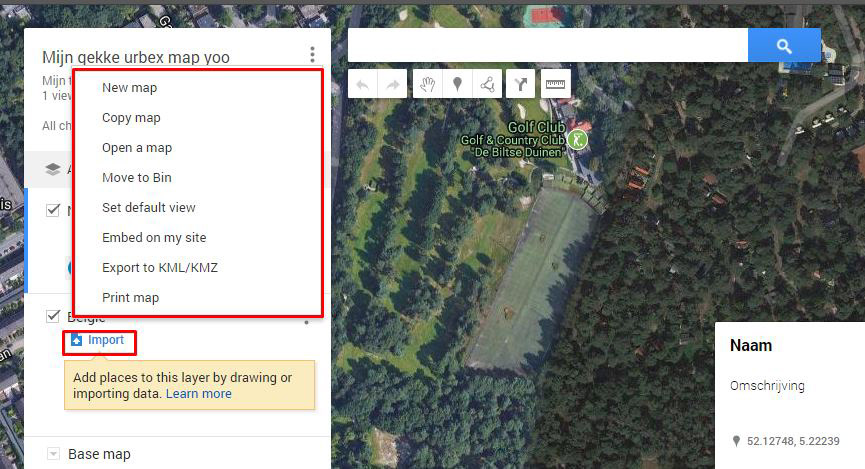This screenshot has width=865, height=469.
Task: Expand the Base map dropdown arrow
Action: (53, 454)
